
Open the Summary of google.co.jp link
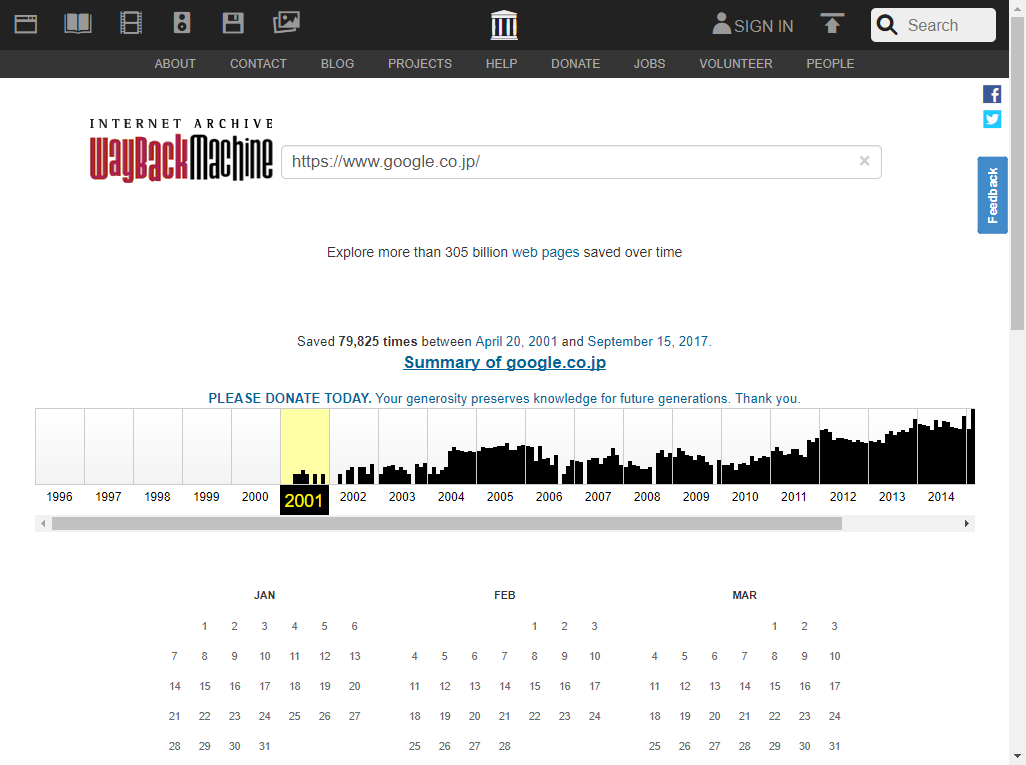[x=504, y=362]
